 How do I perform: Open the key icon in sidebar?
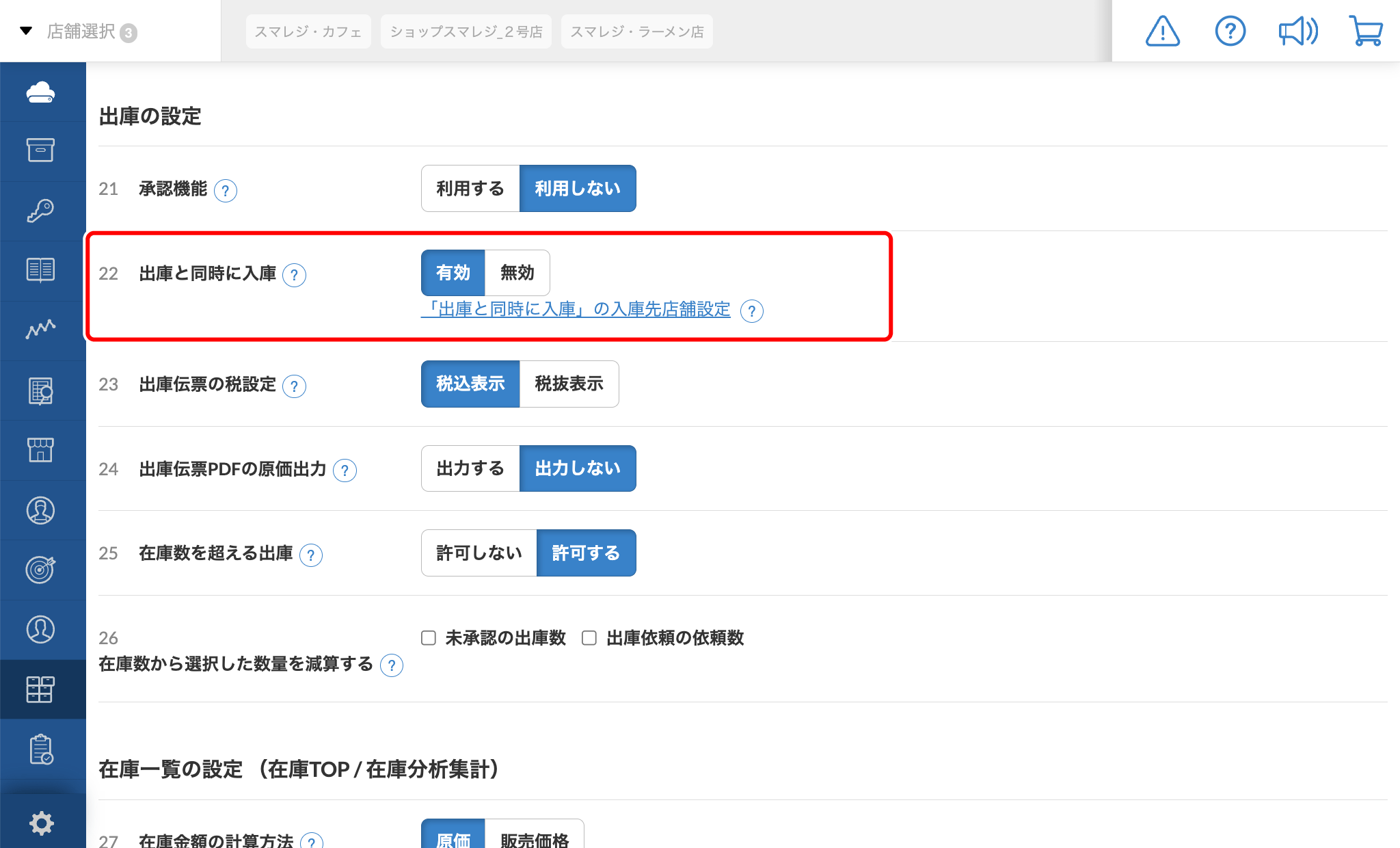[40, 211]
